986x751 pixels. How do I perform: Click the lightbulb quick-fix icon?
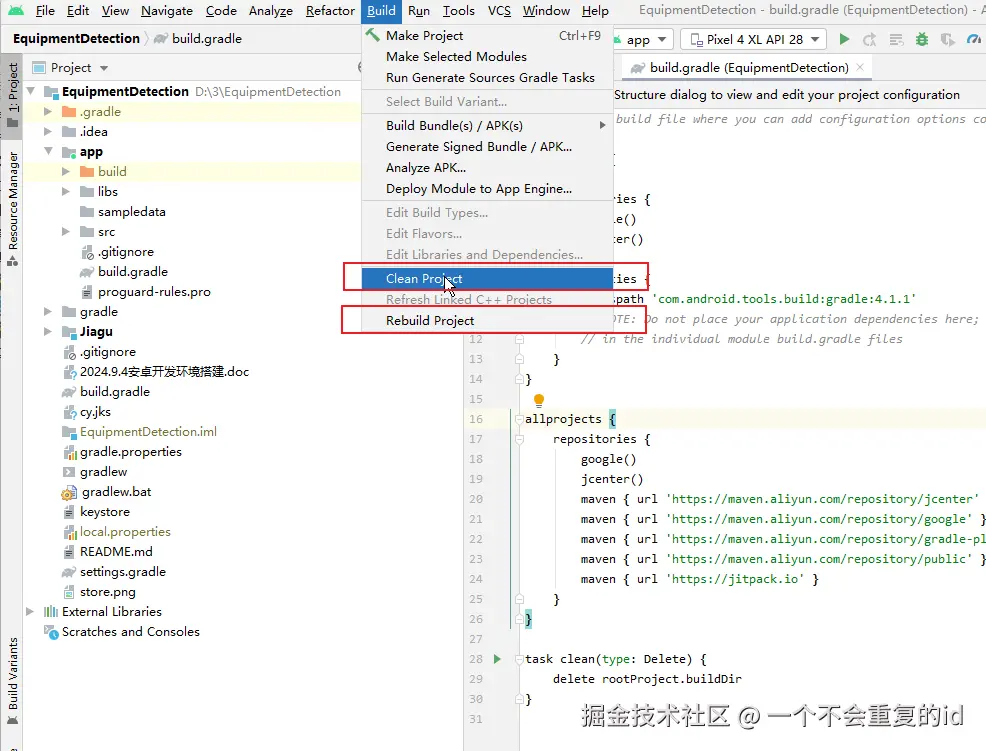tap(539, 399)
